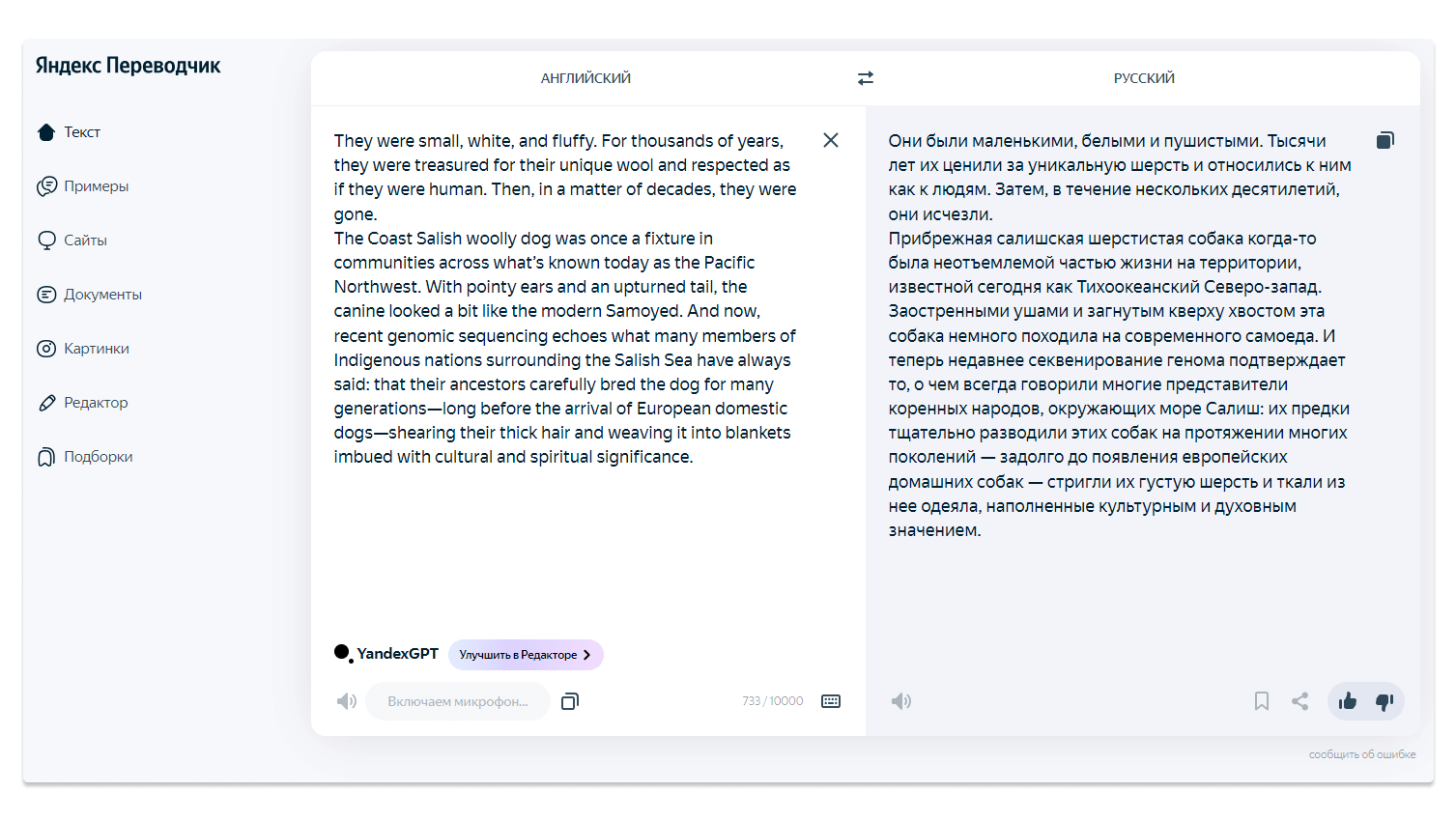The width and height of the screenshot is (1456, 821).
Task: Click Улучшить в Редакторе button
Action: pyautogui.click(x=526, y=655)
